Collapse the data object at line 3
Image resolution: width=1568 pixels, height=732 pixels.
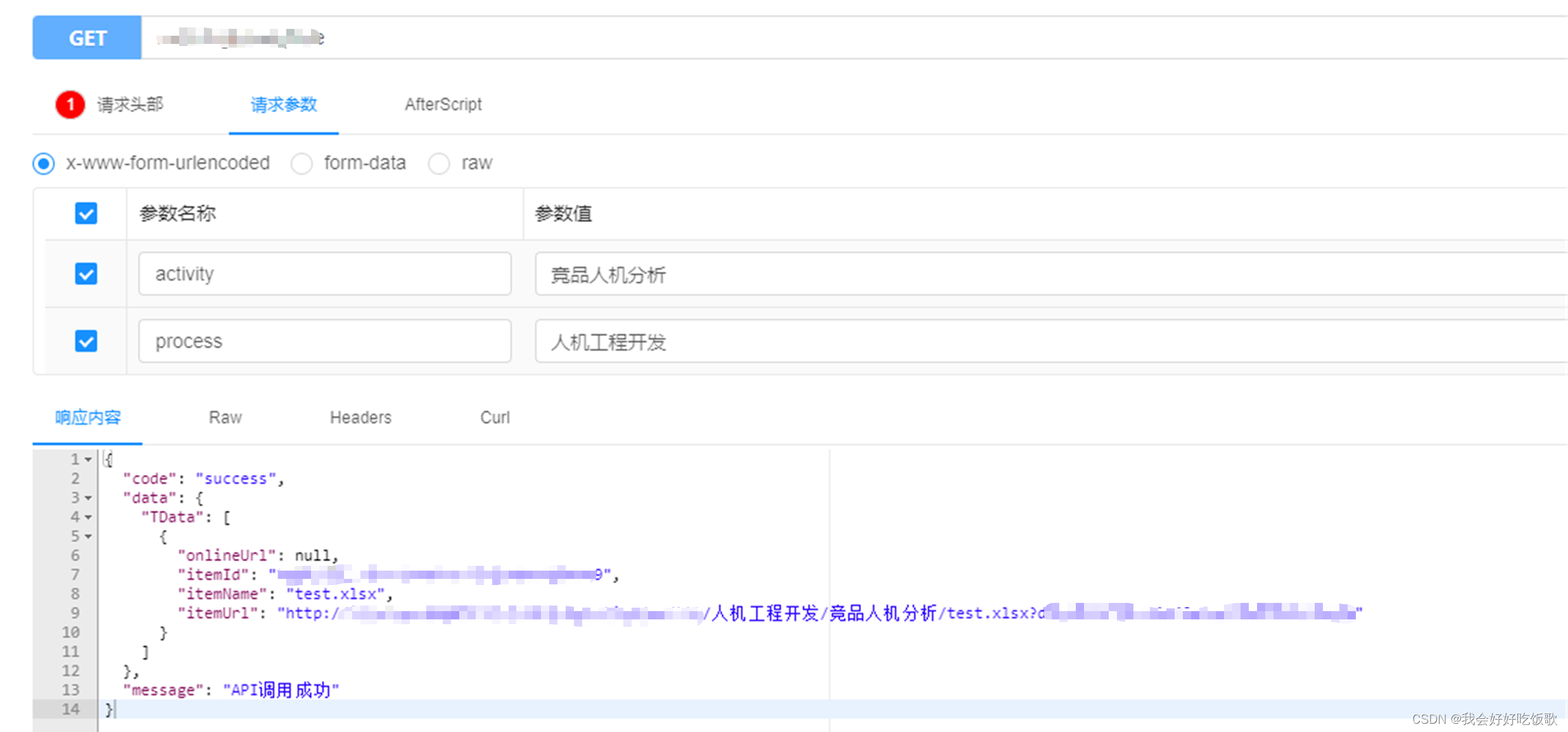tap(88, 497)
